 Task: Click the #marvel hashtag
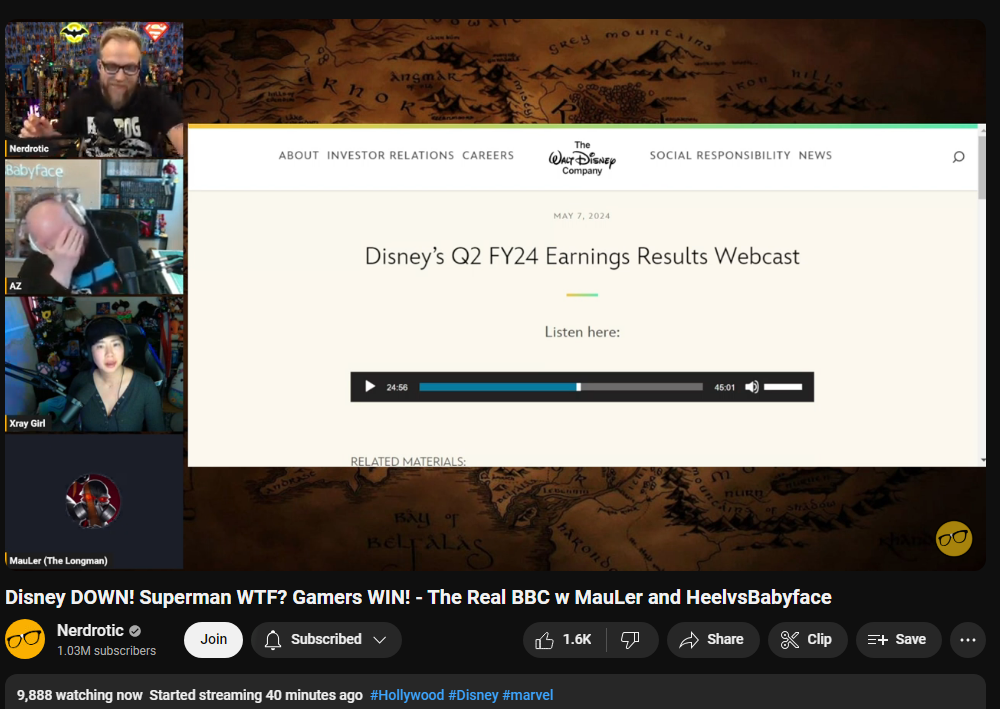[x=527, y=695]
